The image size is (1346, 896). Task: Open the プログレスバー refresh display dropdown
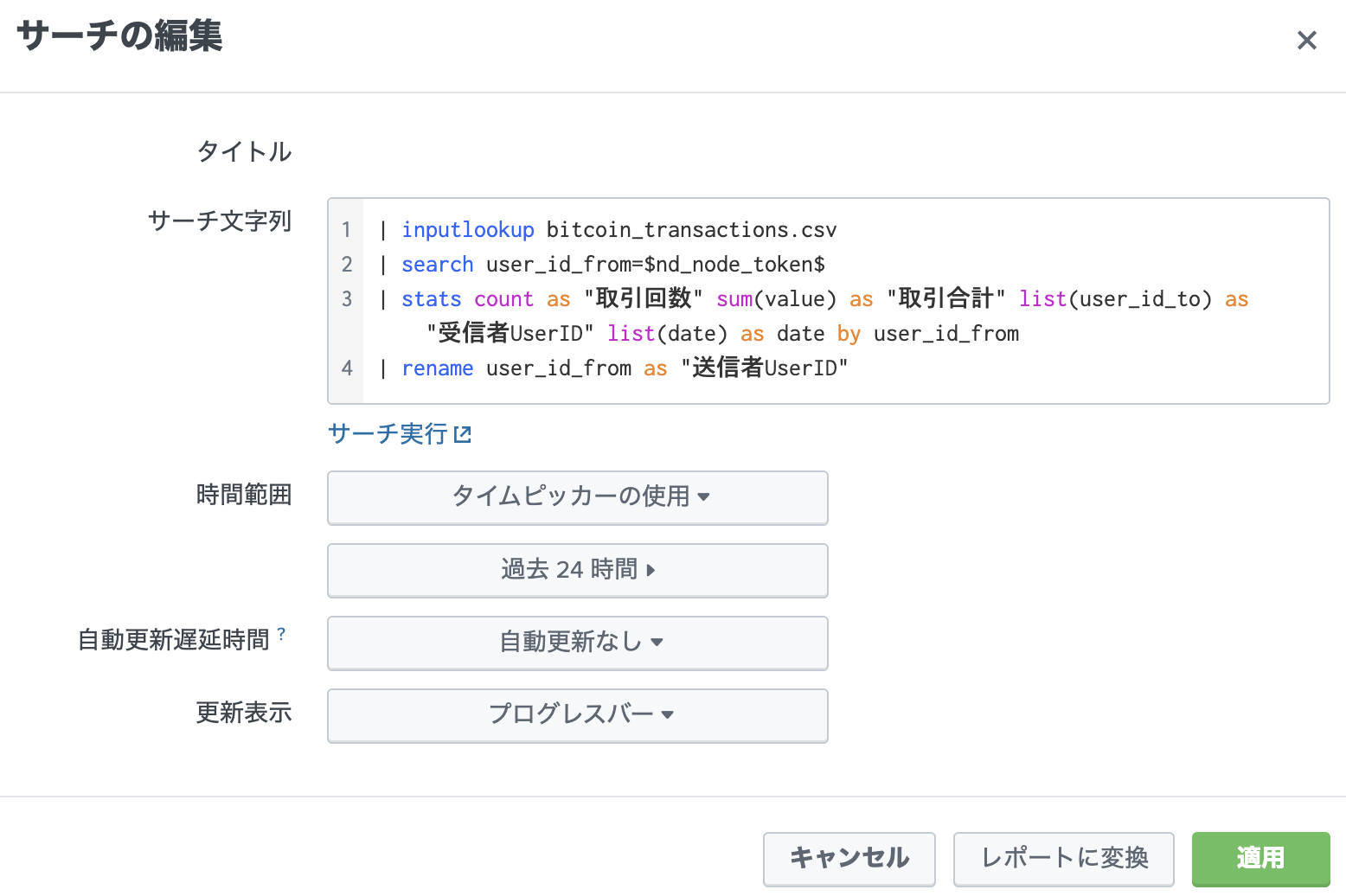[x=578, y=715]
